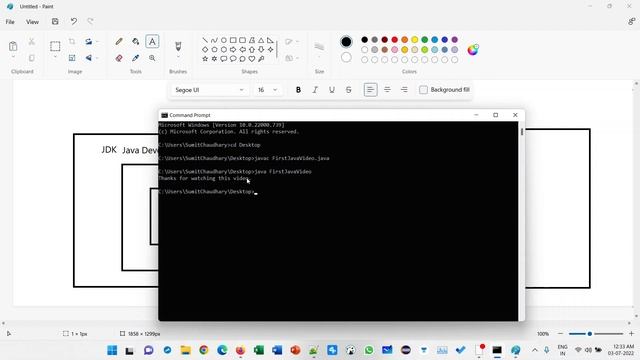
Task: Click the Paste clipboard icon
Action: pos(13,46)
